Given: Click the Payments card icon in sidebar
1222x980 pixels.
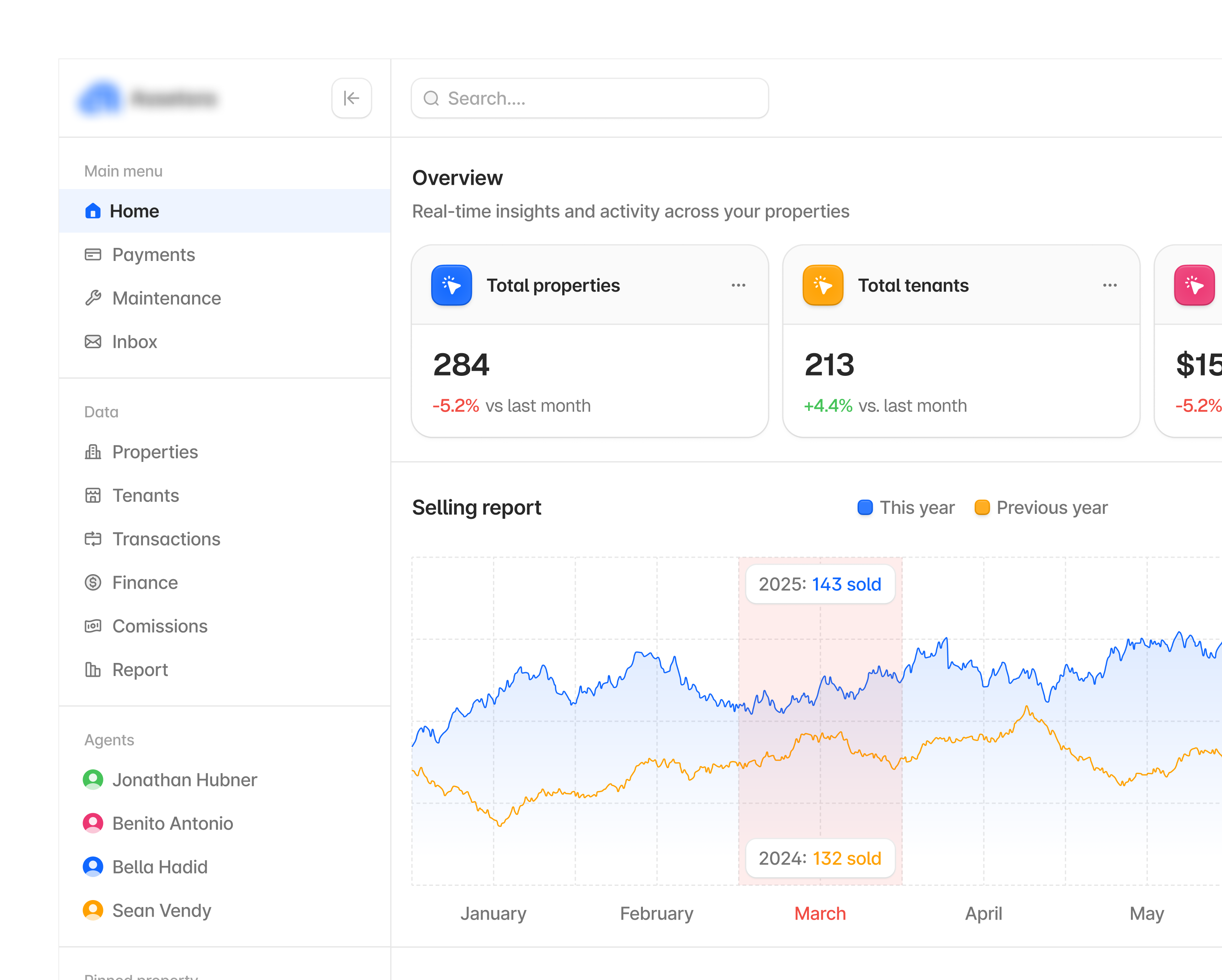Looking at the screenshot, I should (x=93, y=254).
